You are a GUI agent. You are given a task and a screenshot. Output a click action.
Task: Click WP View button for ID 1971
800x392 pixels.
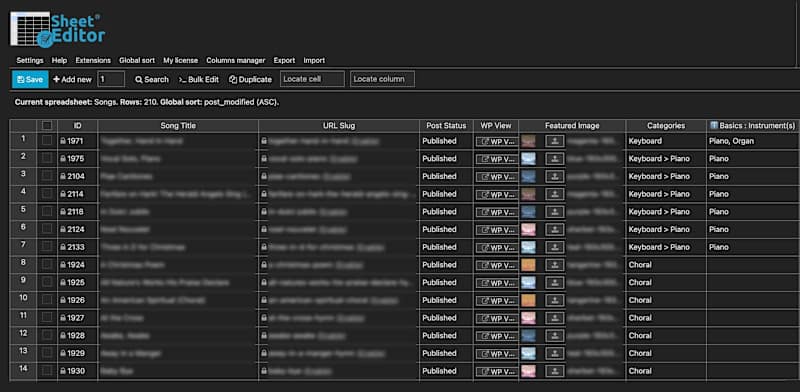coord(496,141)
